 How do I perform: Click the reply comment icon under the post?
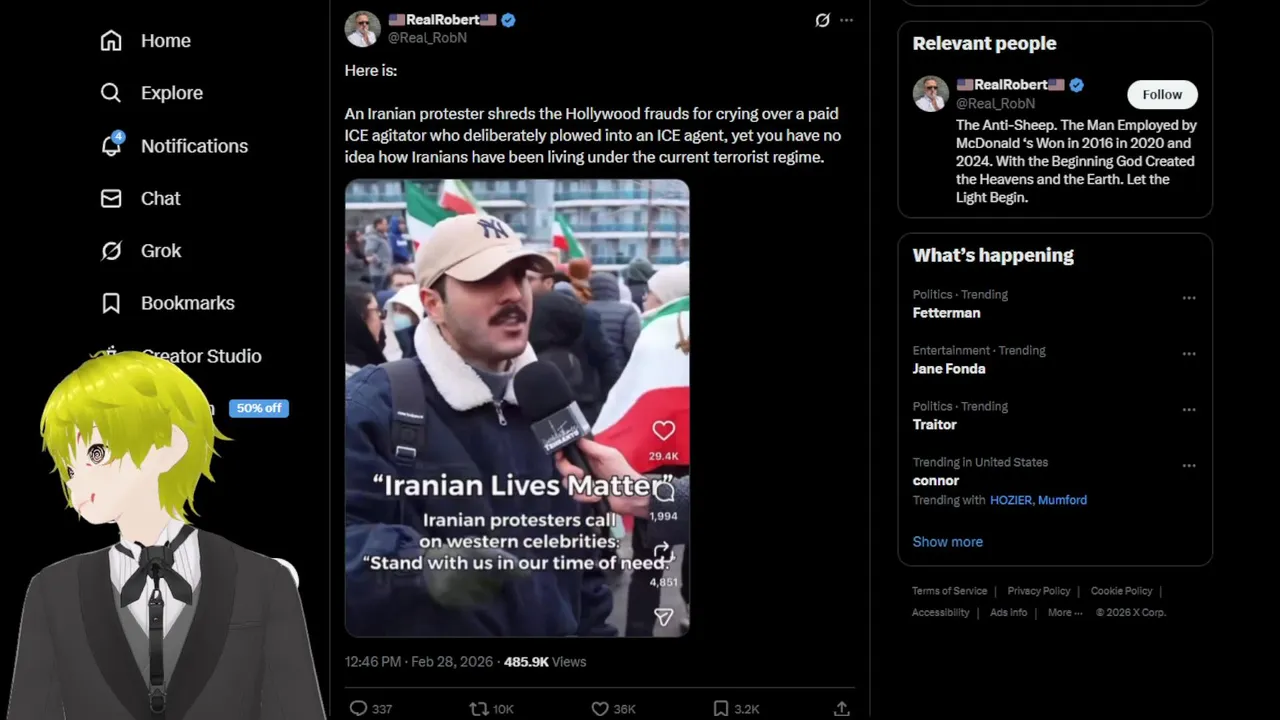pyautogui.click(x=359, y=708)
